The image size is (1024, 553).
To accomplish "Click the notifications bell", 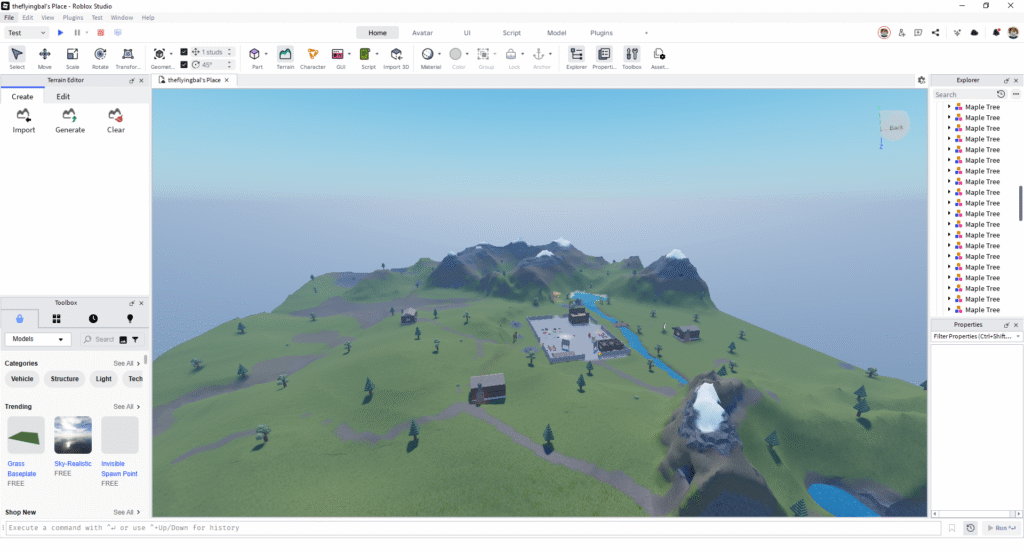I will pos(996,33).
